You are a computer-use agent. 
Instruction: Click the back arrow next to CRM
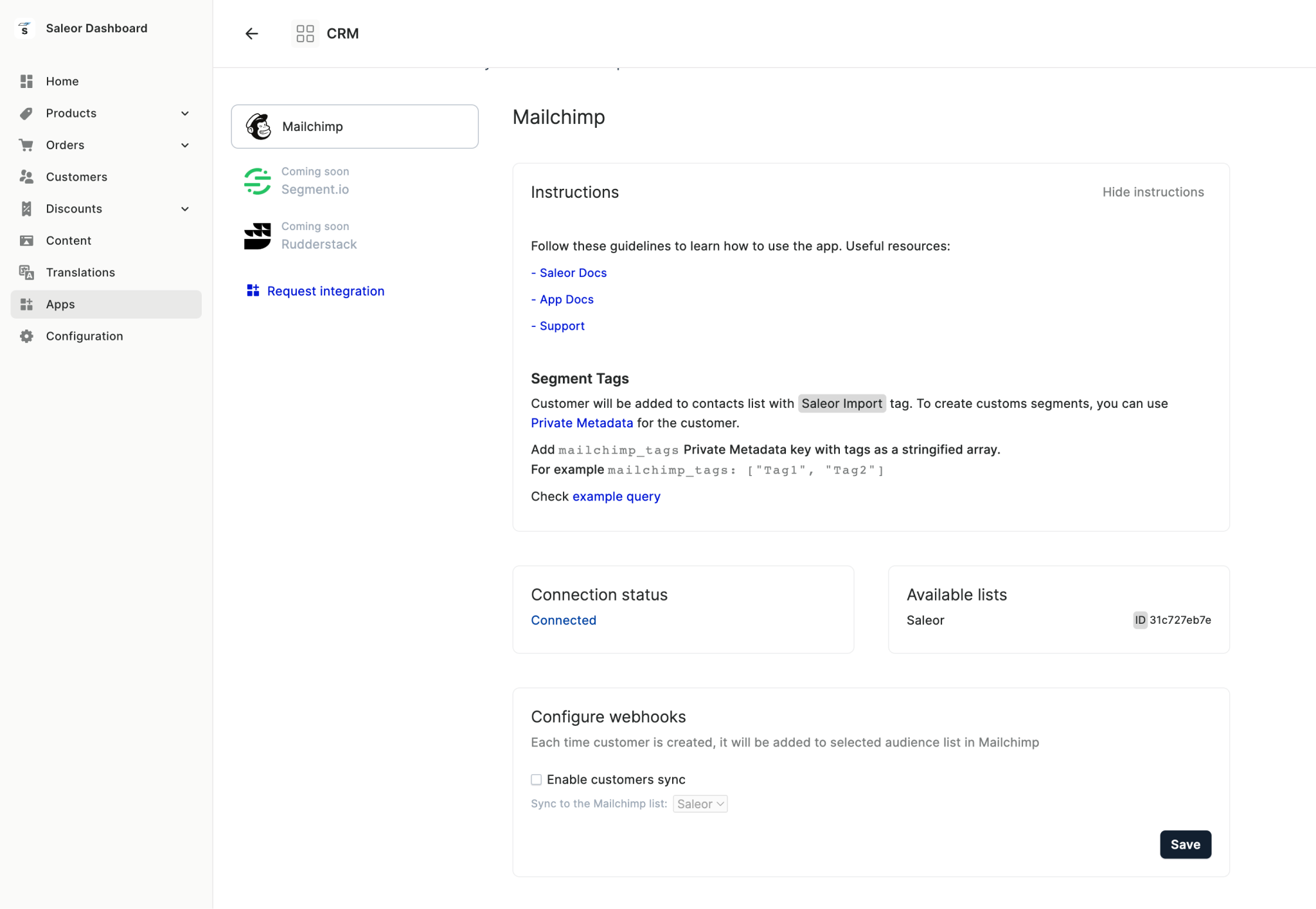(251, 33)
